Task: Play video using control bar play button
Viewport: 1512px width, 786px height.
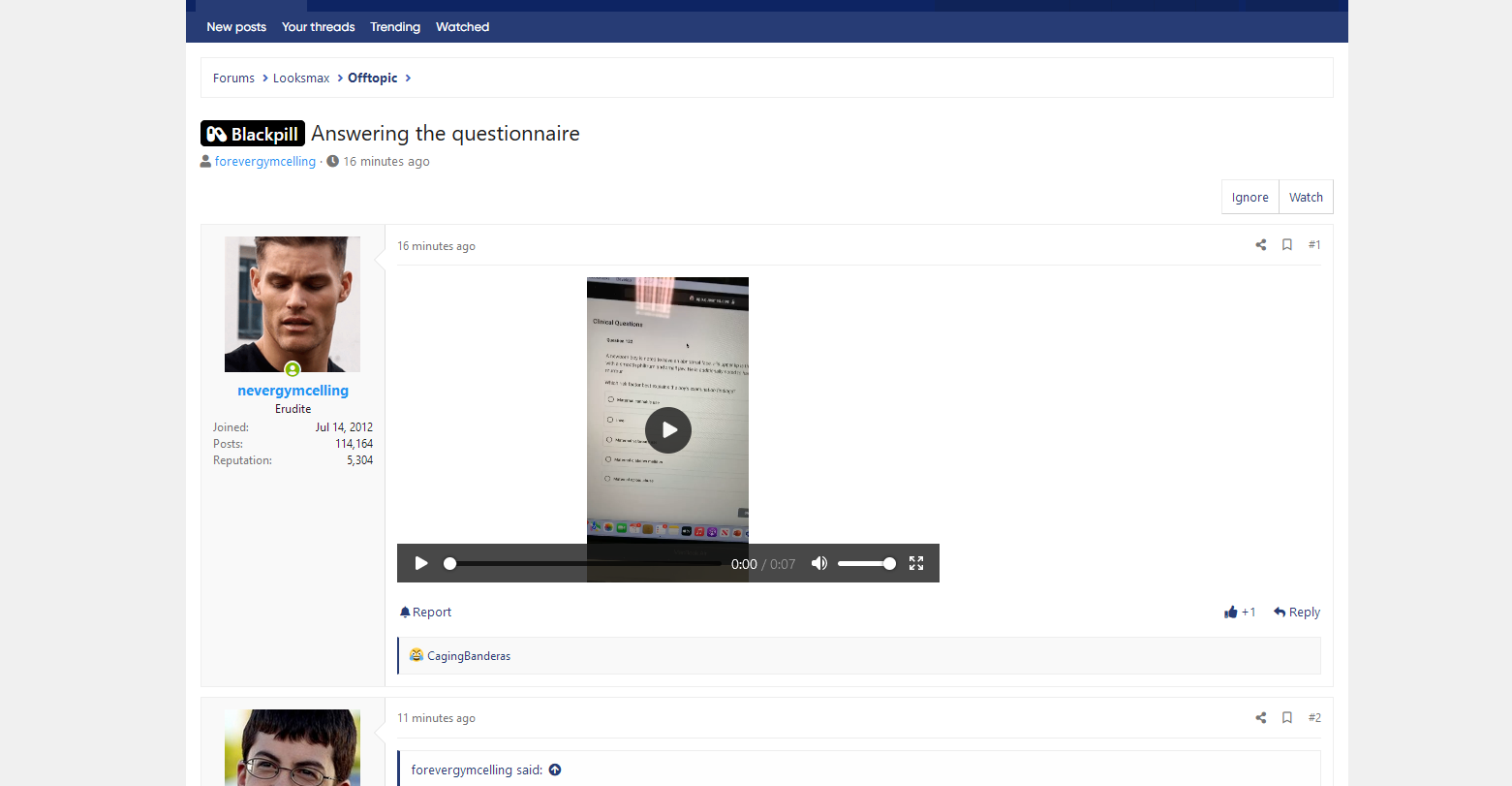Action: tap(421, 563)
